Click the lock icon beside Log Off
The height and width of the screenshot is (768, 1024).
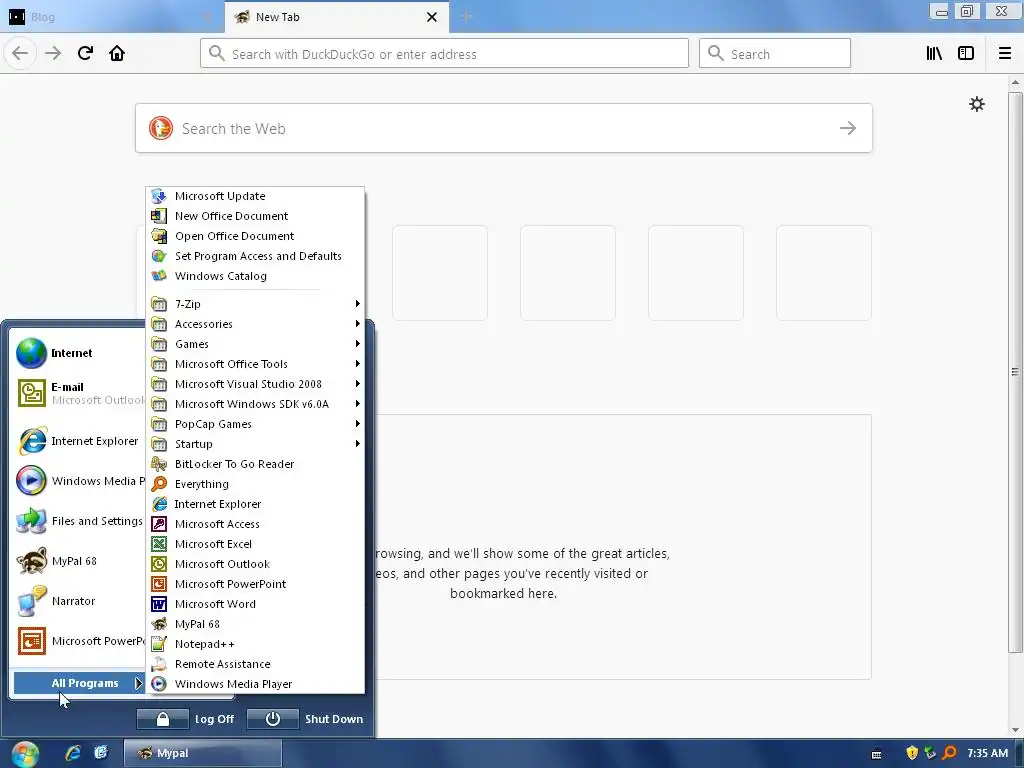(163, 719)
